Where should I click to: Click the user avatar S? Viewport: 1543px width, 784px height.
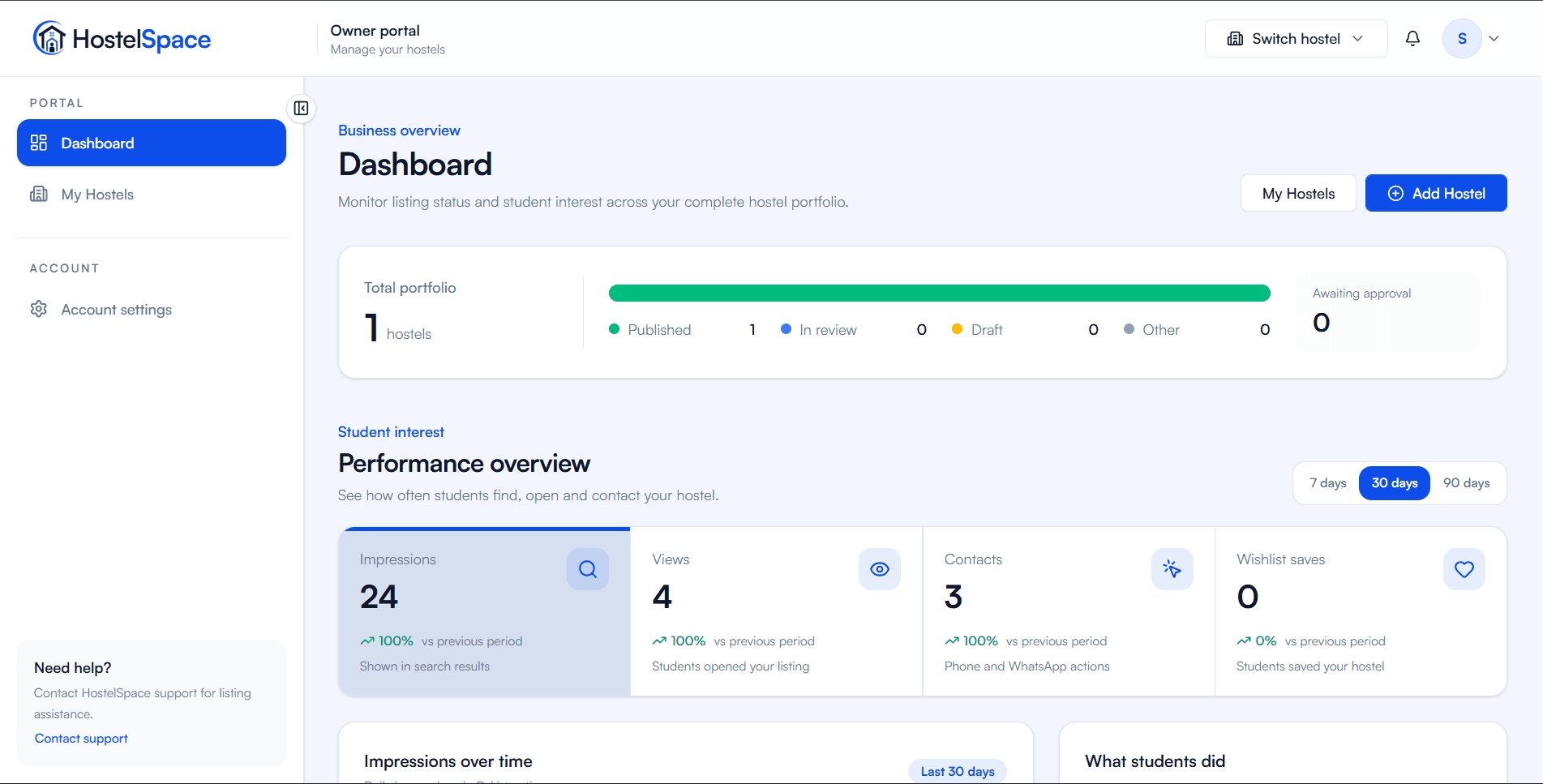[x=1462, y=38]
